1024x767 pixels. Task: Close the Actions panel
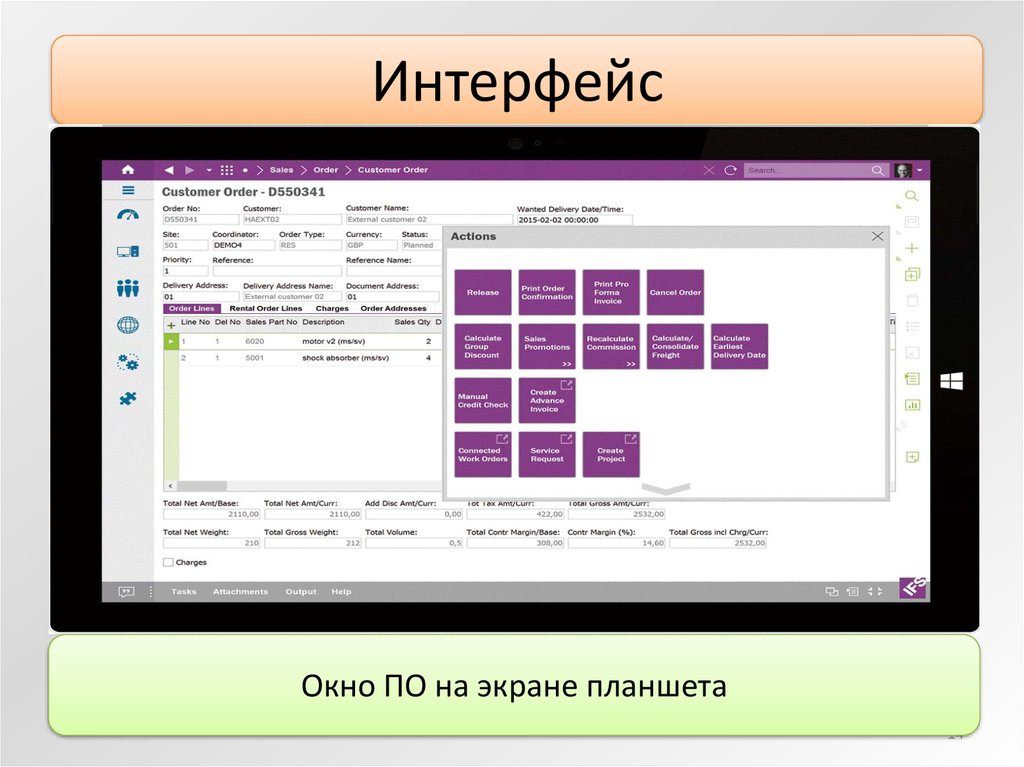coord(877,236)
